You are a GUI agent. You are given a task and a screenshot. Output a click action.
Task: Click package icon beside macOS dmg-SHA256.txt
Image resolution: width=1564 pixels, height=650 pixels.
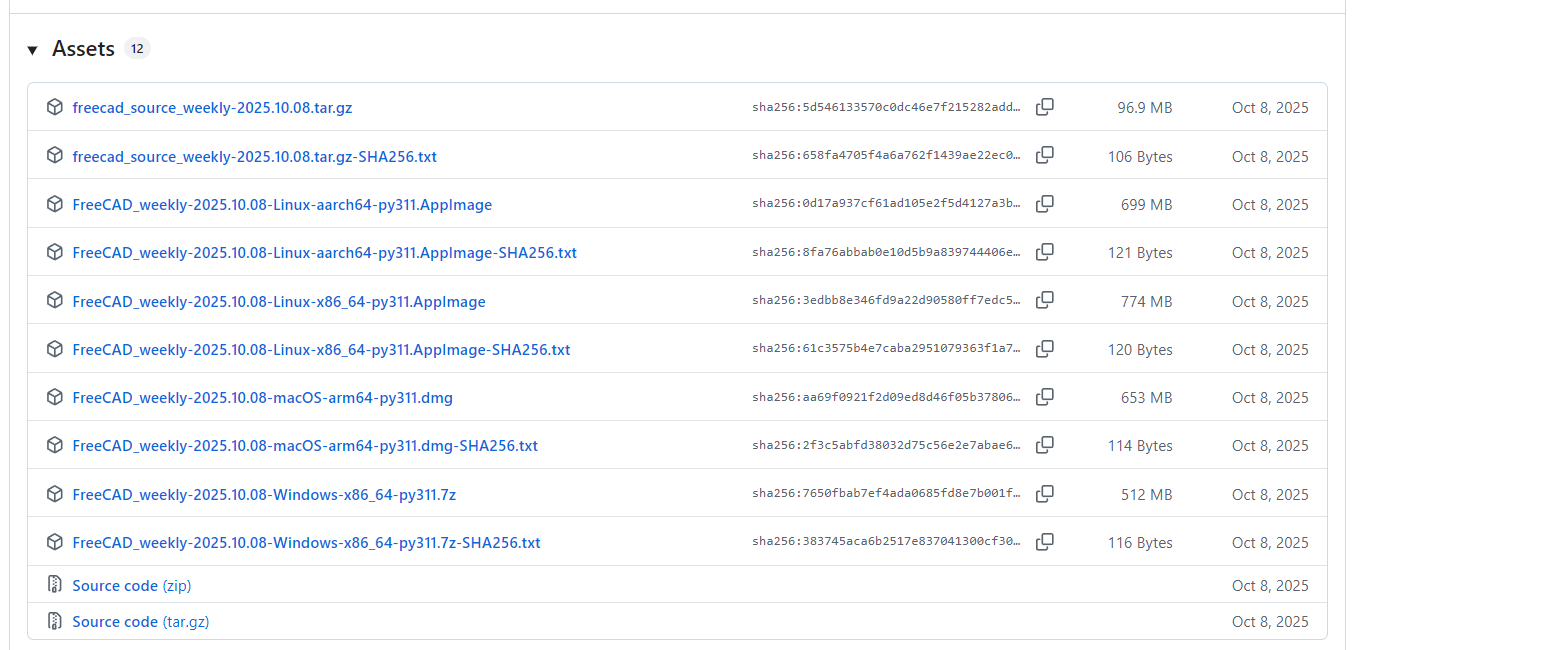click(x=55, y=445)
